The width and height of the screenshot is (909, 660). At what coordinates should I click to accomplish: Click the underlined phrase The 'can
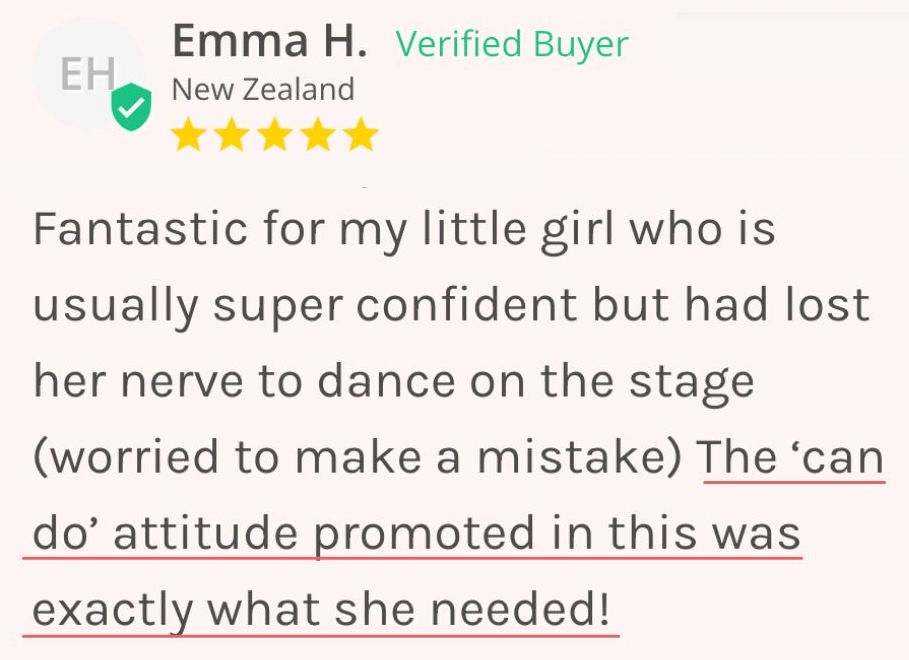[791, 458]
